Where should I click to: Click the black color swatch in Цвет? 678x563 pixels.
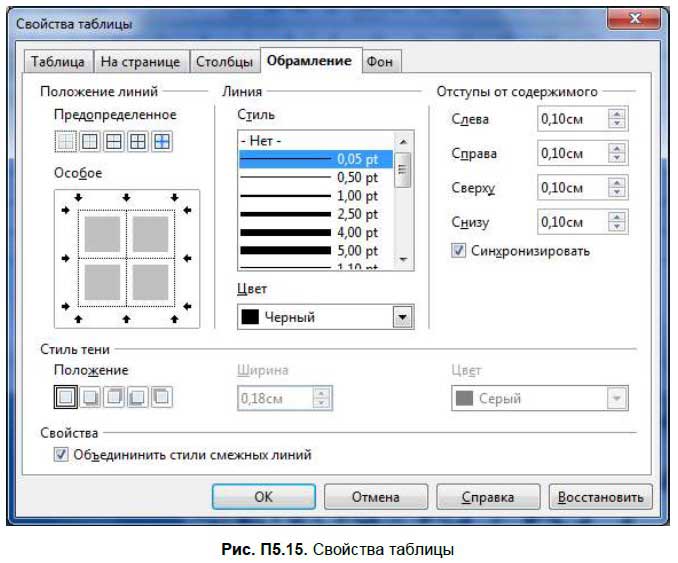pyautogui.click(x=250, y=317)
